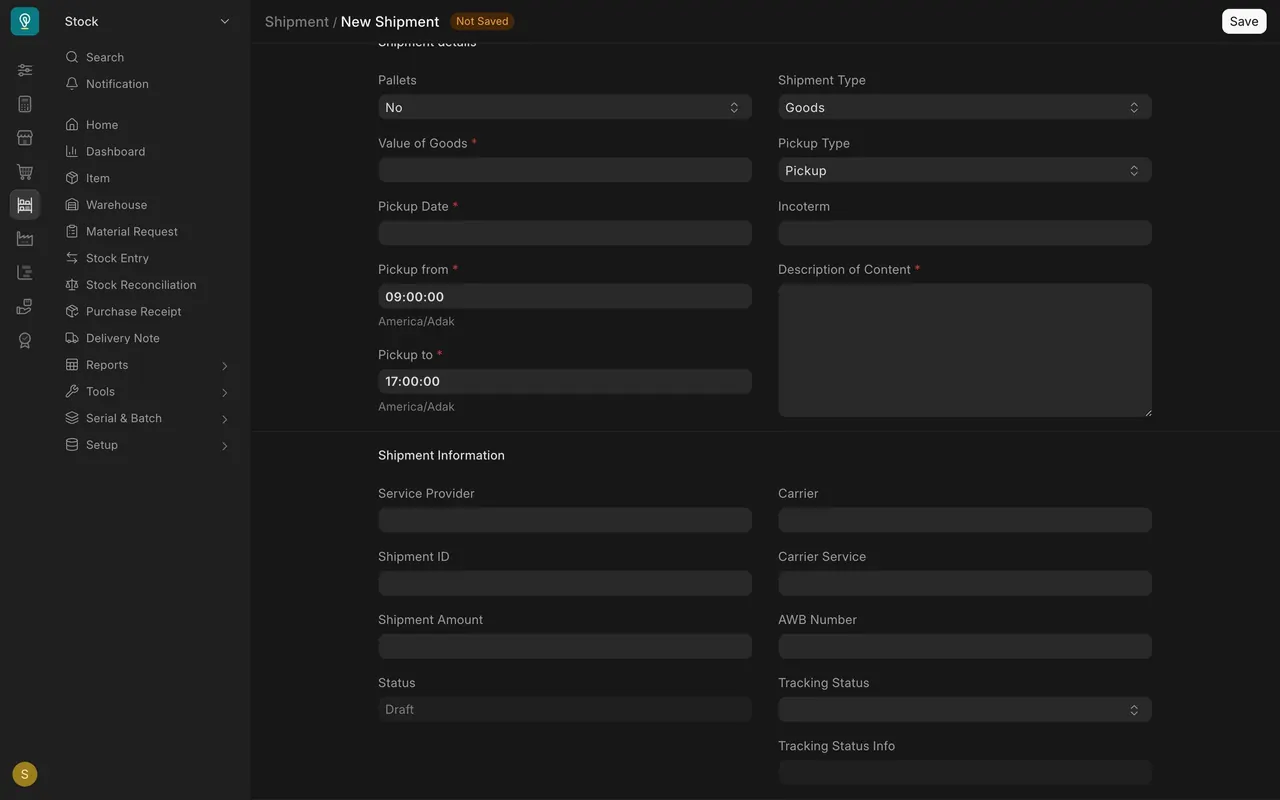Open the storefront Selling icon in left rail
Viewport: 1280px width, 800px height.
(25, 138)
